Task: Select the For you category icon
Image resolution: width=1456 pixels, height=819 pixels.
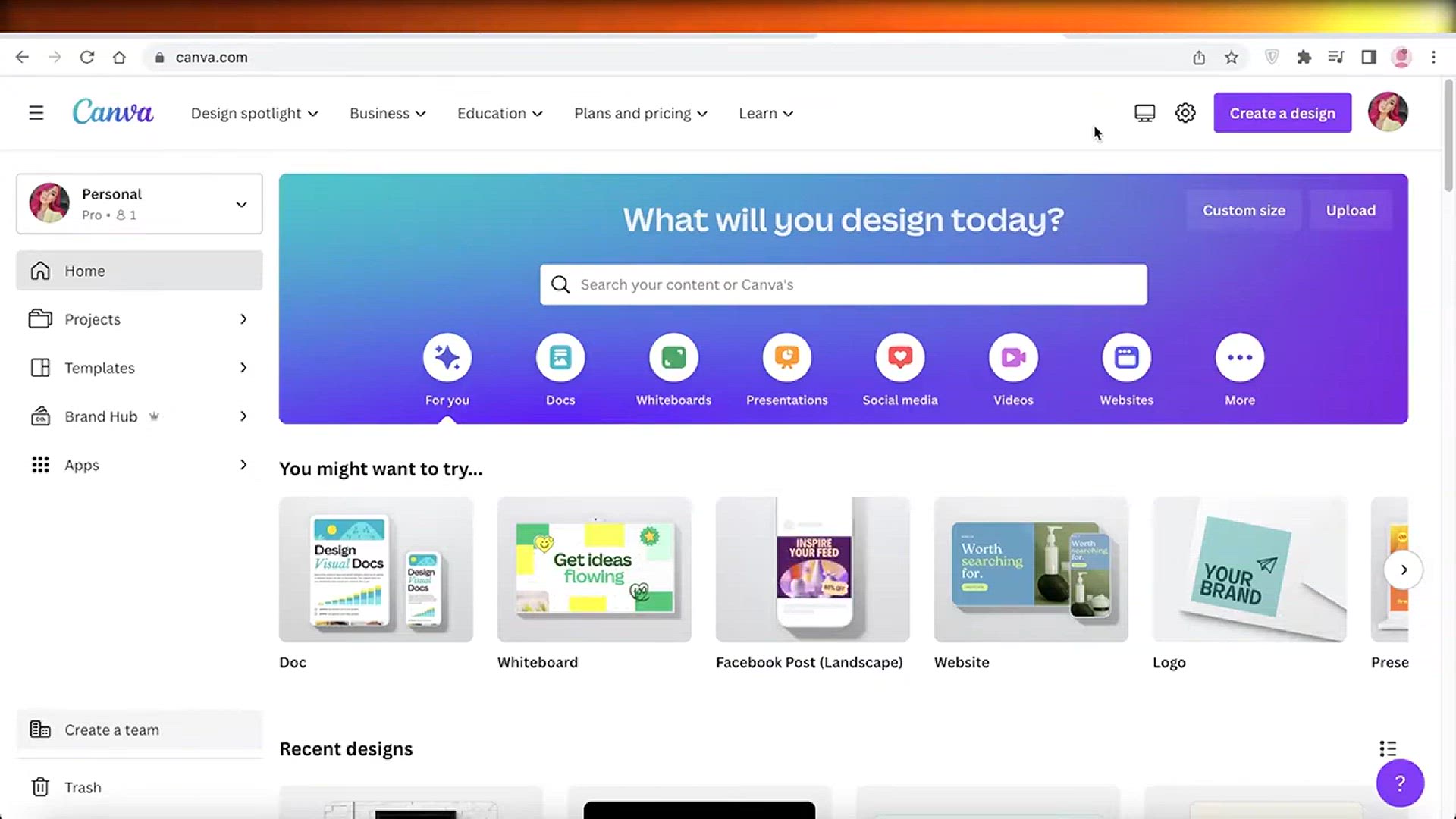Action: coord(447,357)
